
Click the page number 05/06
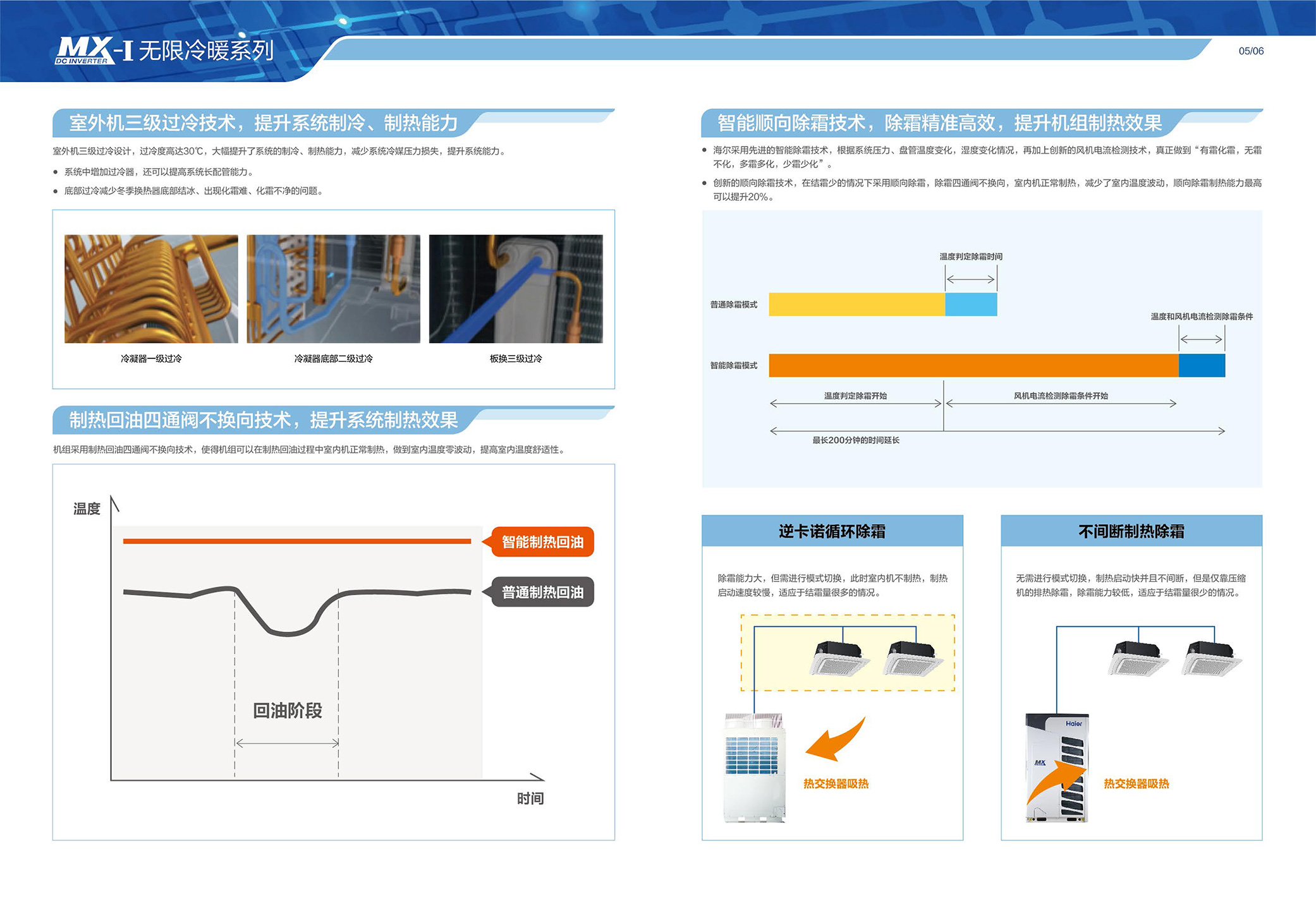pyautogui.click(x=1251, y=51)
